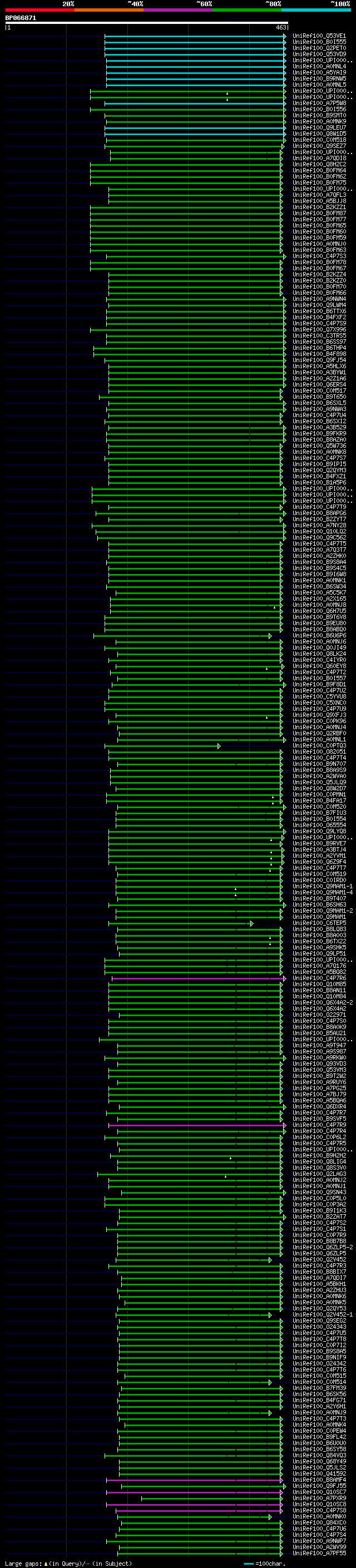Image resolution: width=356 pixels, height=1568 pixels.
Task: Open hit UniRef100_Q53VD9
Action: 319,54
